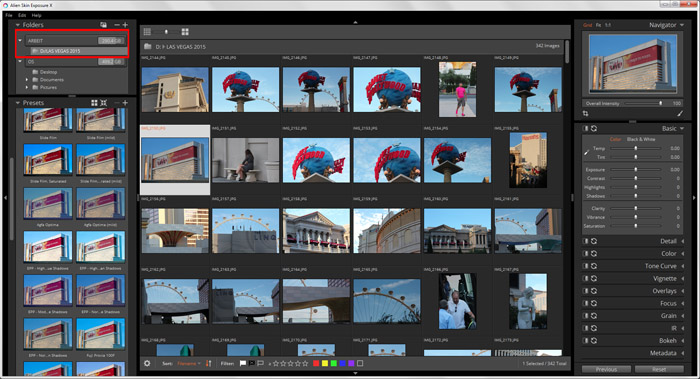
Task: Open the Sort by Filename dropdown
Action: (188, 363)
